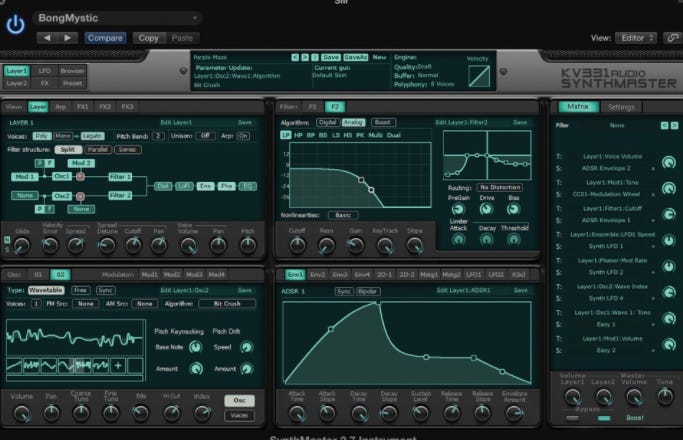Viewport: 683px width, 440px height.
Task: Click the previous-page arrow in the Matrix panel
Action: 664,125
